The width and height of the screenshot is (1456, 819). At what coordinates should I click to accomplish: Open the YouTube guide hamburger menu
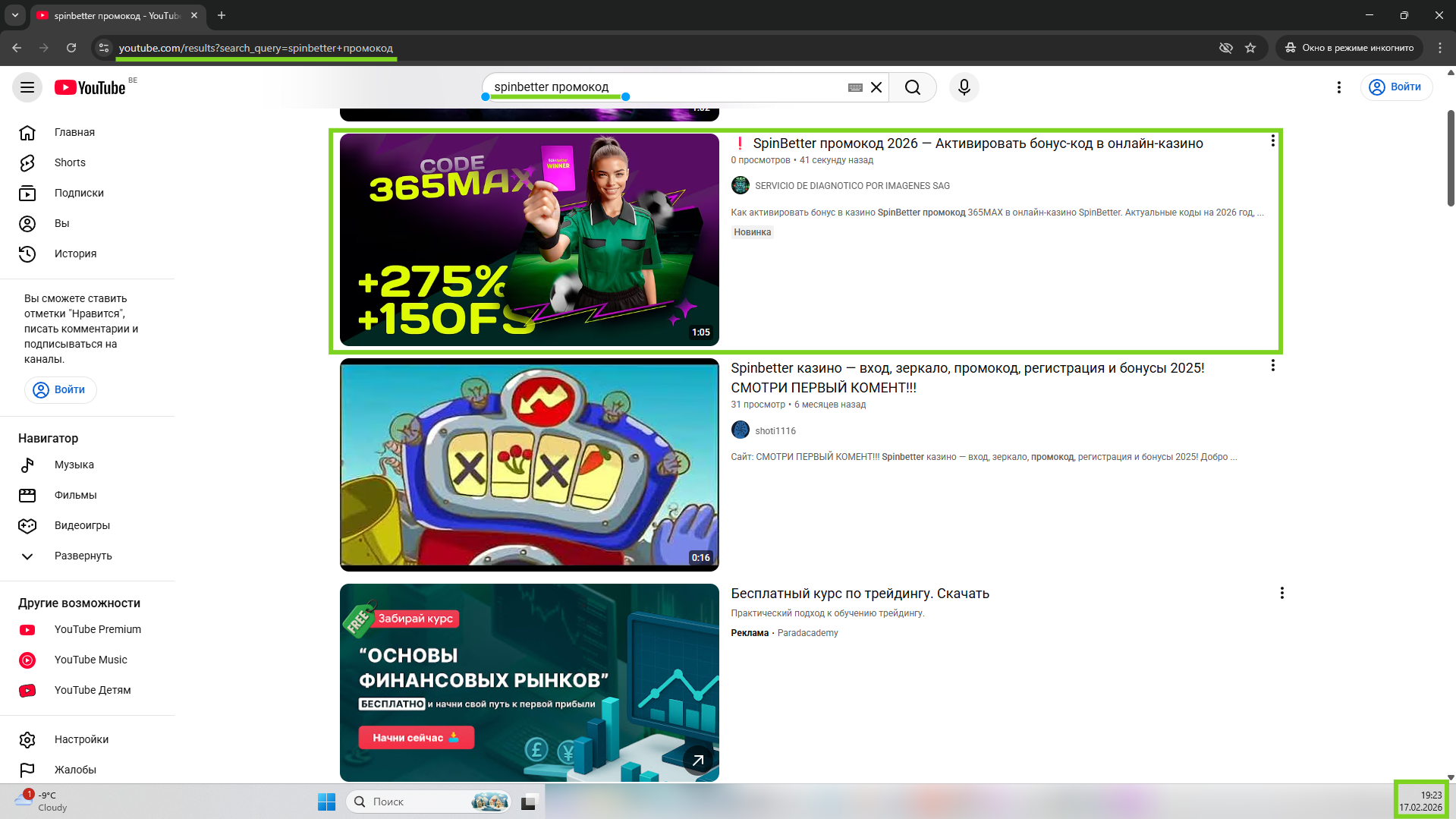tap(27, 87)
